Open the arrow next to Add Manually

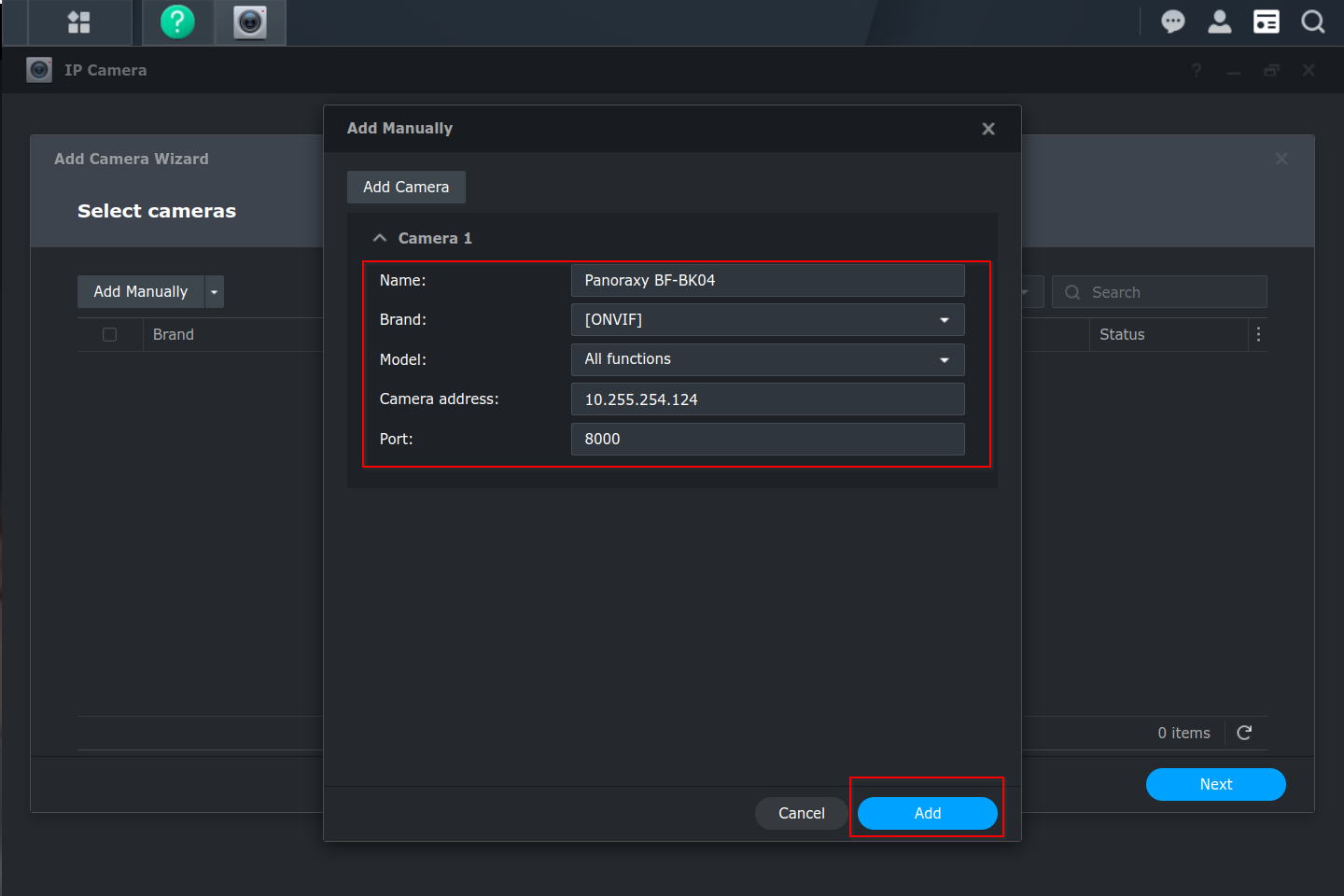215,292
